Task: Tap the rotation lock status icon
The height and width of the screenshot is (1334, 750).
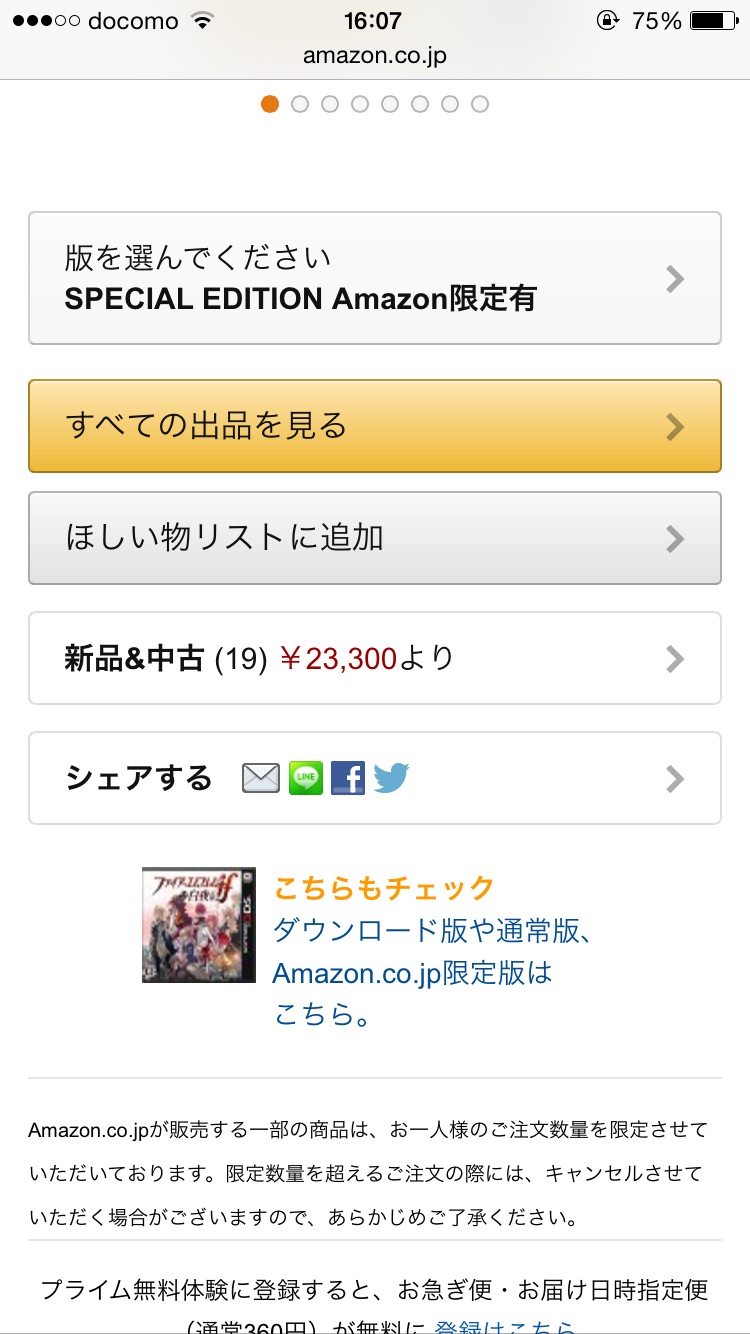Action: [x=607, y=21]
